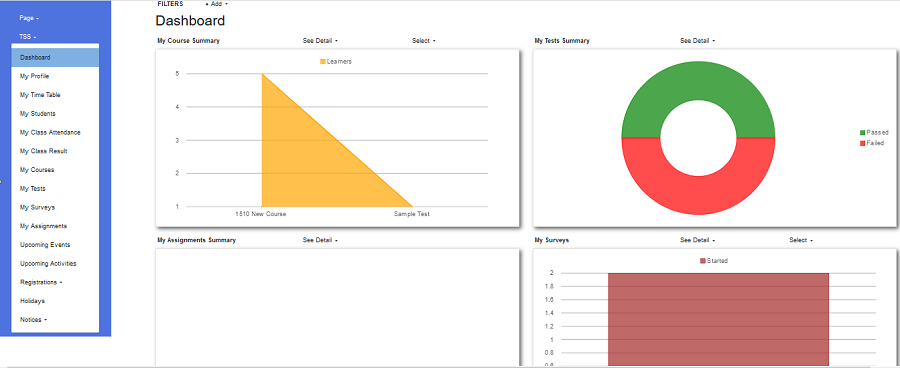Collapse the TSS dropdown menu

point(28,37)
